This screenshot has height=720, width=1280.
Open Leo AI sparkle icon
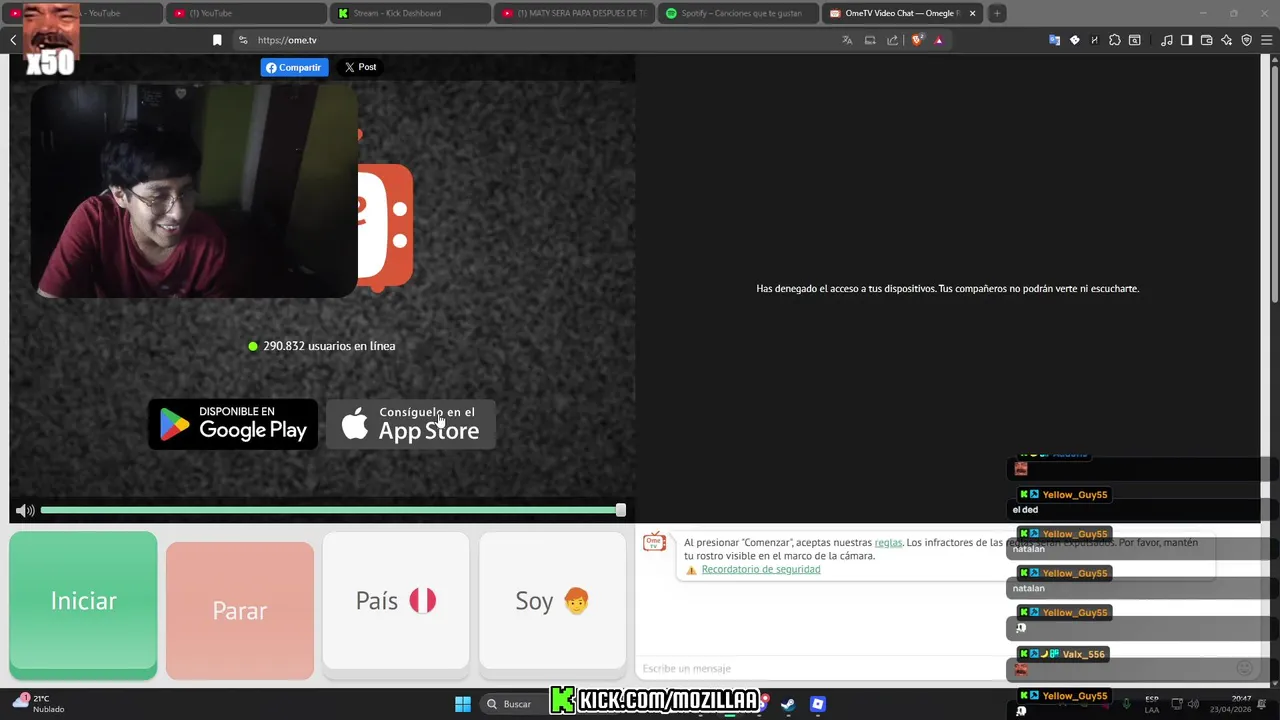1227,40
